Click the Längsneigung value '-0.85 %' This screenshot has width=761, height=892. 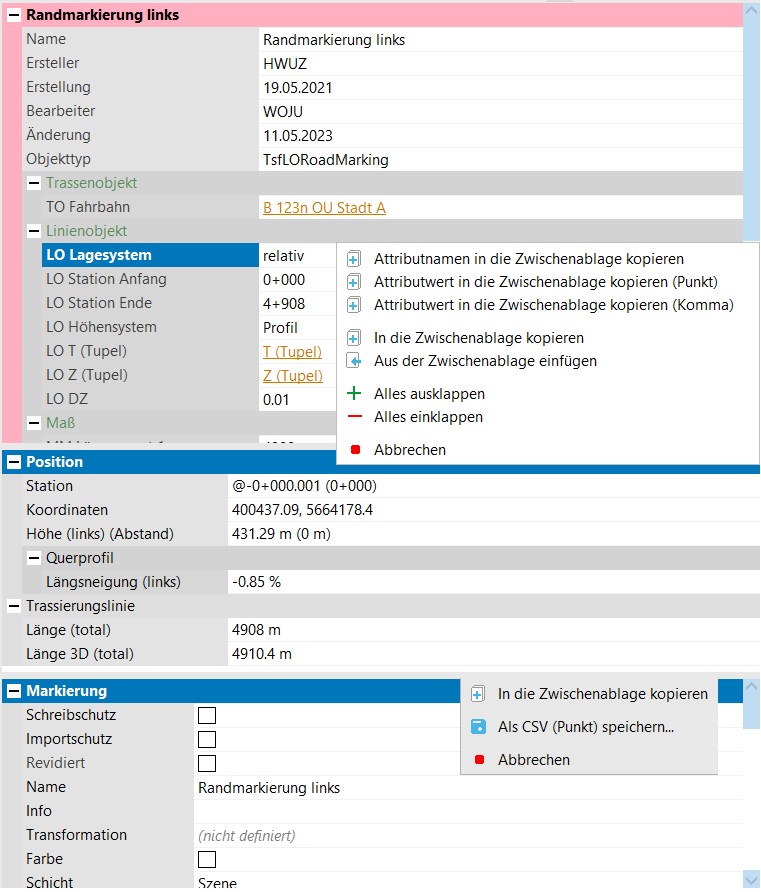click(x=256, y=582)
